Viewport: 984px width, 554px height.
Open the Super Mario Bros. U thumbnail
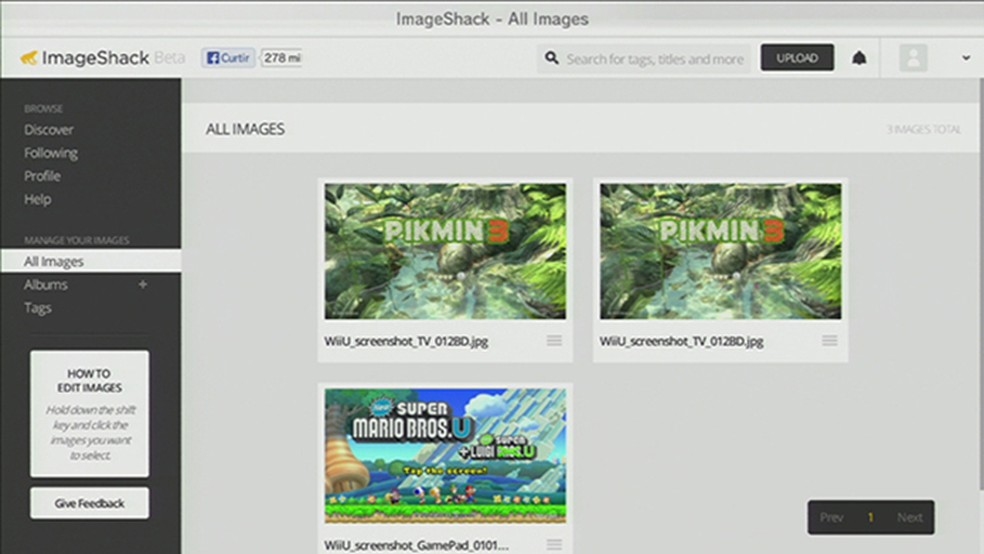click(445, 455)
